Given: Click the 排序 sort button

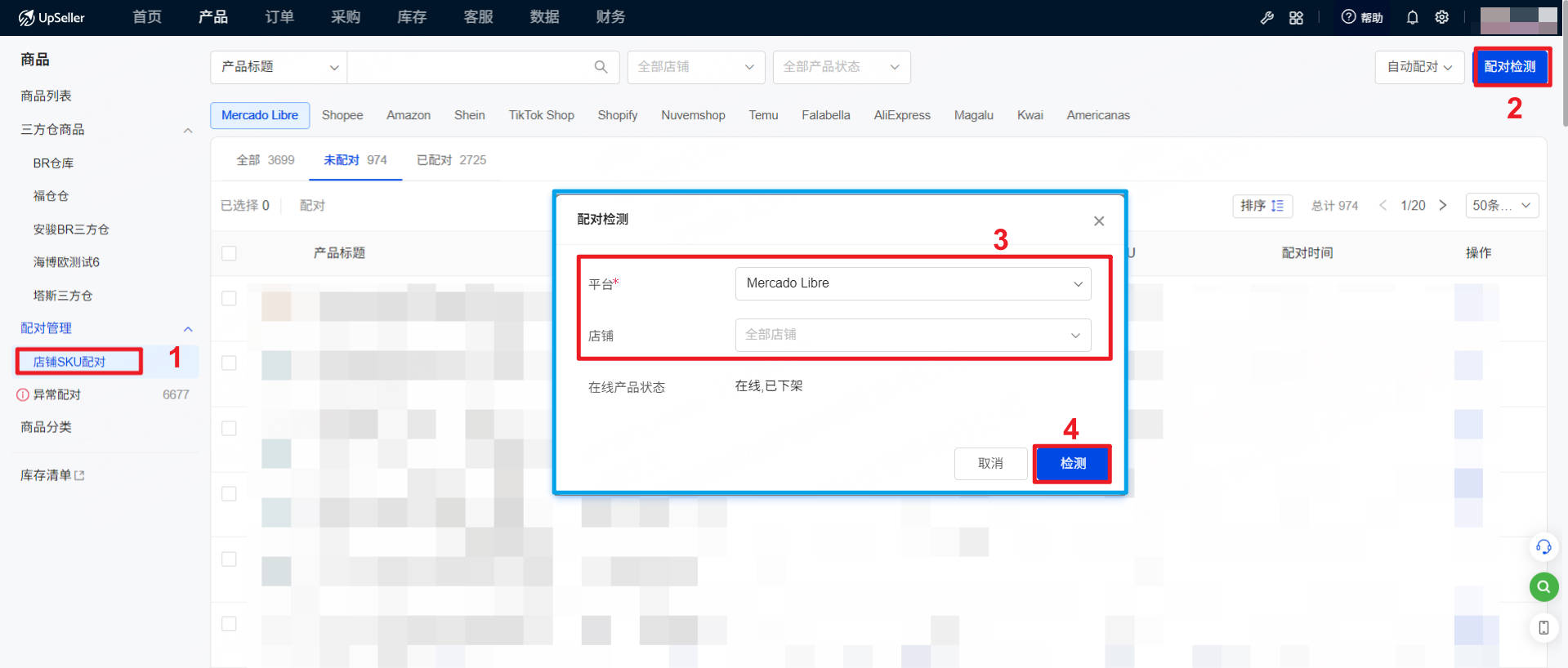Looking at the screenshot, I should 1262,206.
